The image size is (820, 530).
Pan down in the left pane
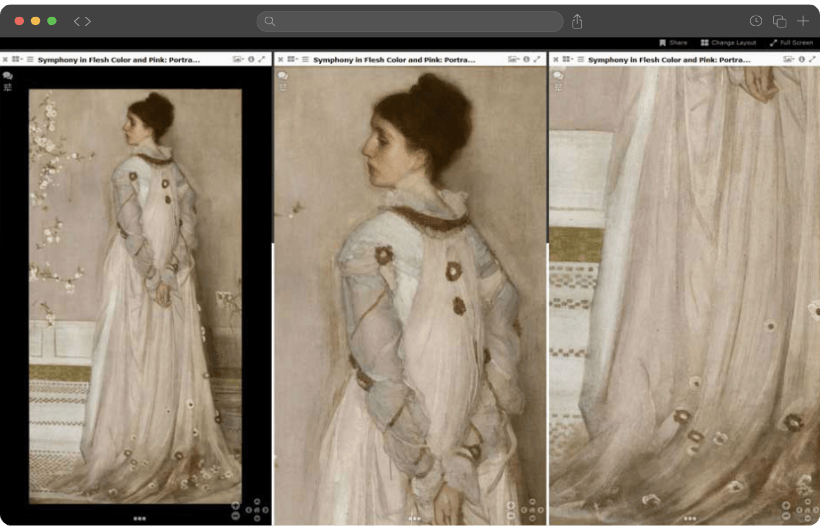click(x=257, y=518)
